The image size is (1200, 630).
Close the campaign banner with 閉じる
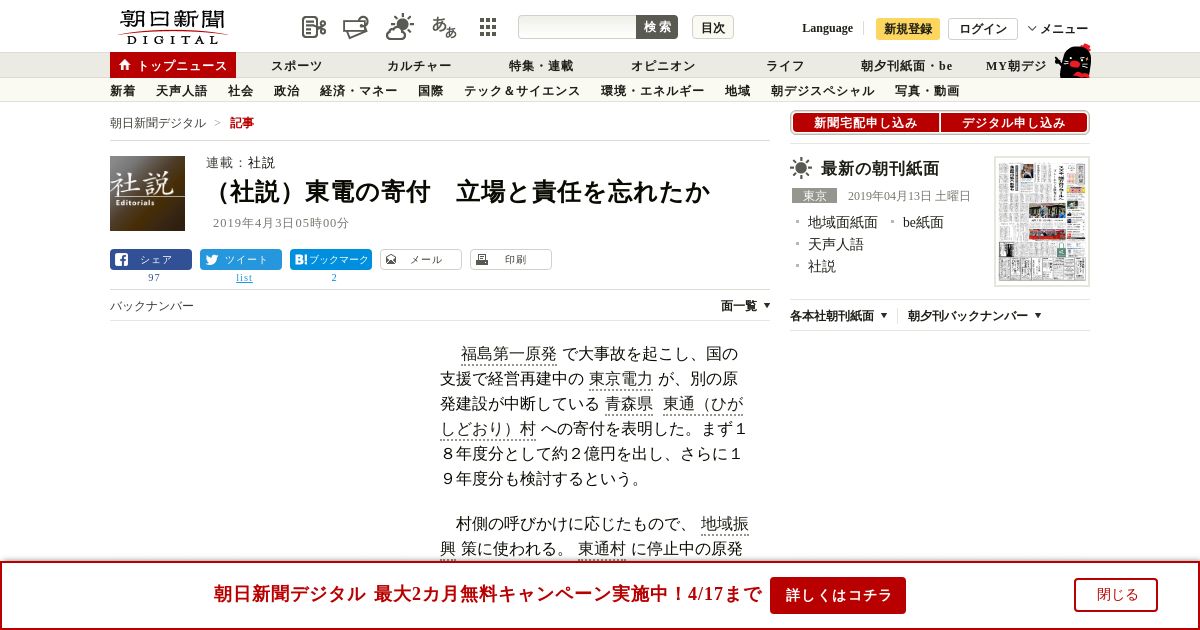1116,595
